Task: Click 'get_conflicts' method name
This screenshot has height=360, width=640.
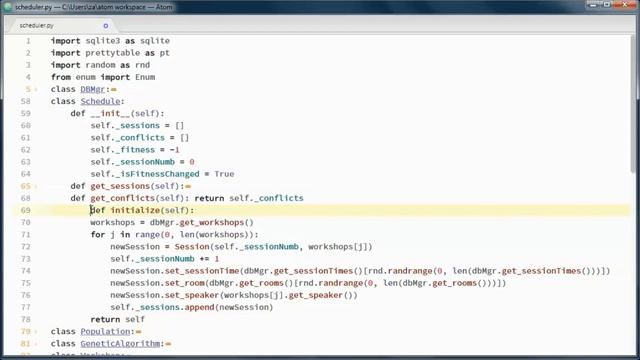Action: [122, 198]
